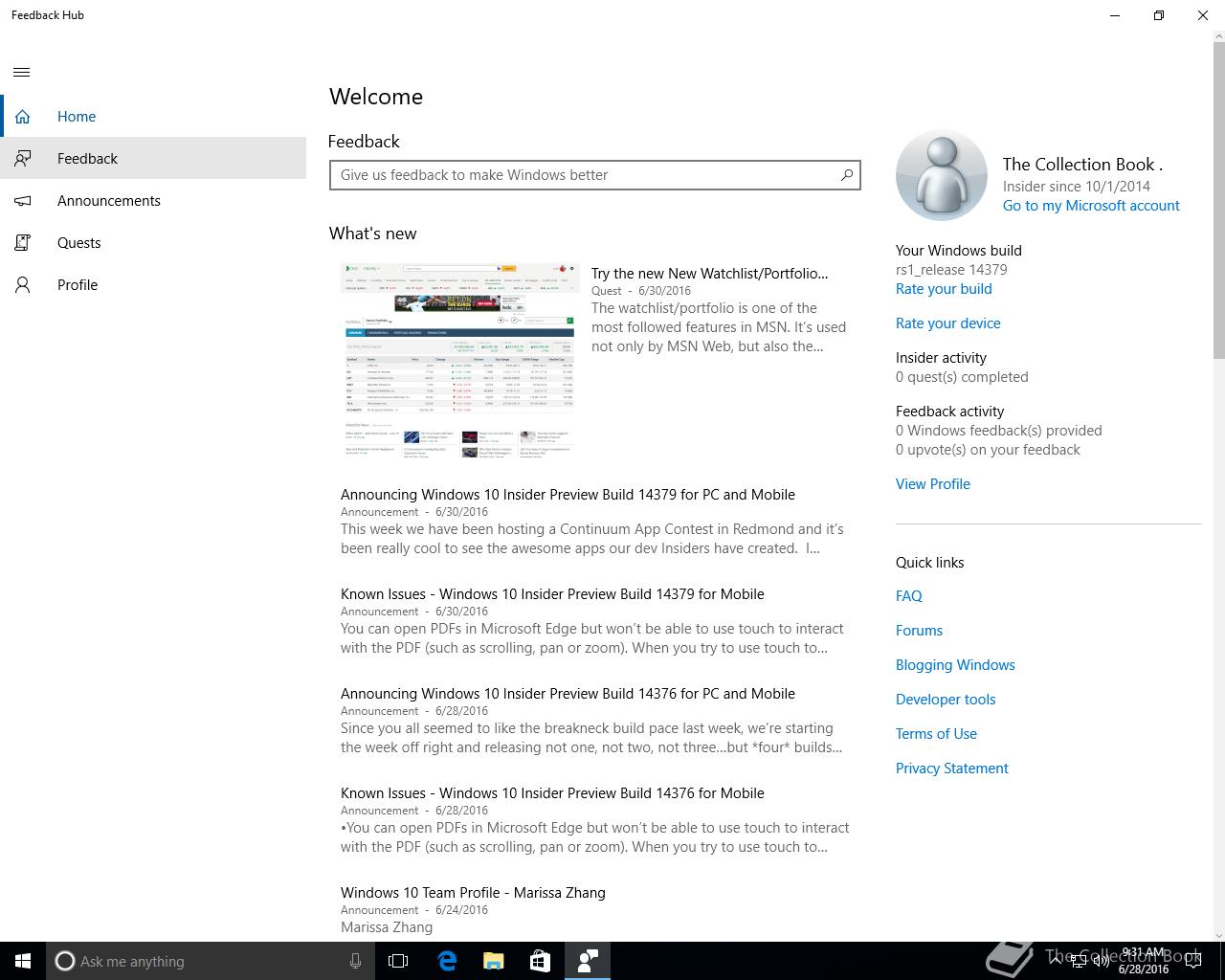Open the Forums quick link
Image resolution: width=1225 pixels, height=980 pixels.
(x=919, y=631)
